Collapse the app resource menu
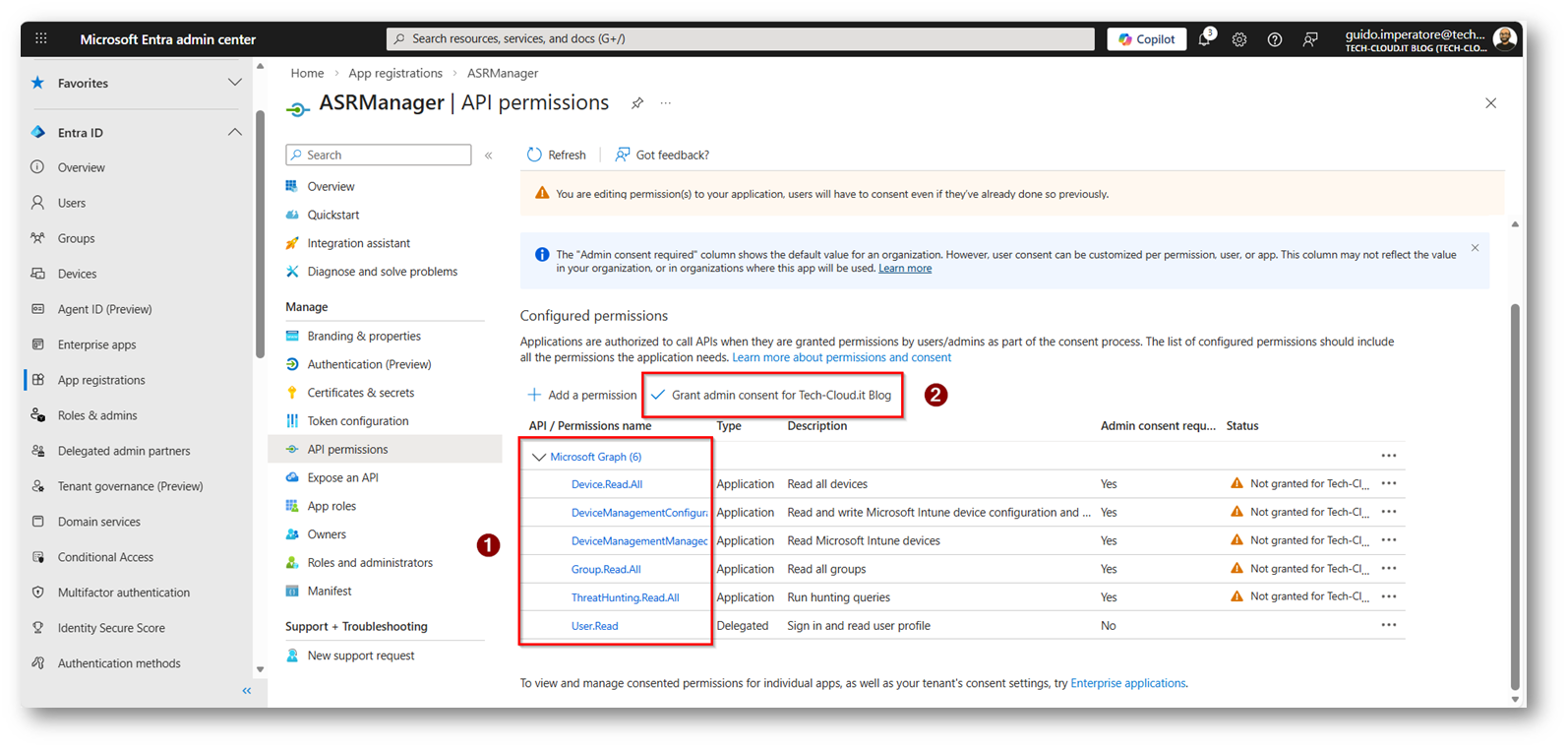This screenshot has height=749, width=1568. pos(489,156)
